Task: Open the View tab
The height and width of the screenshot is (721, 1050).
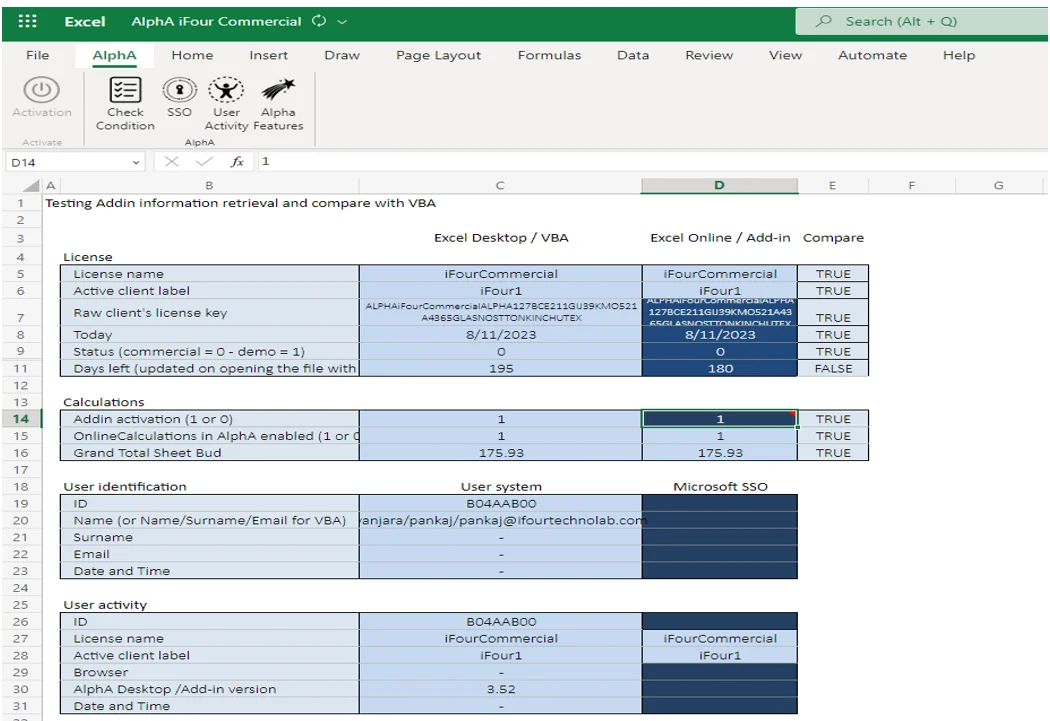Action: pyautogui.click(x=785, y=55)
